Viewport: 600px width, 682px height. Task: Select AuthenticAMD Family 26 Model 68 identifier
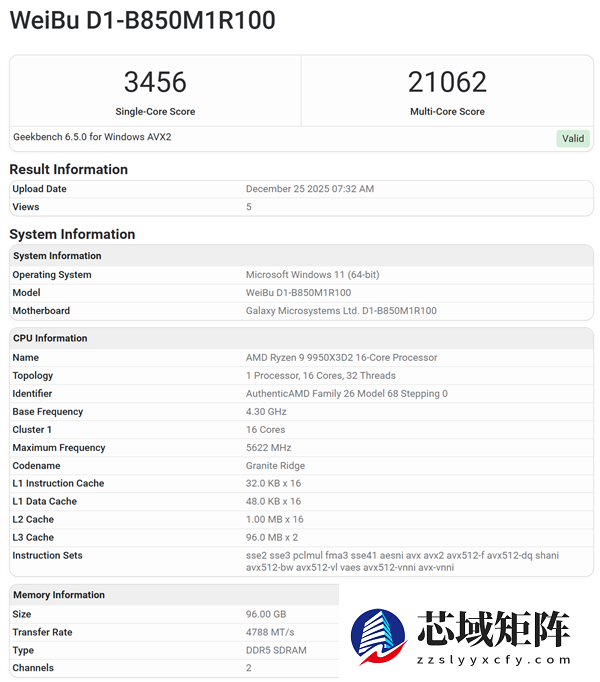[x=346, y=394]
